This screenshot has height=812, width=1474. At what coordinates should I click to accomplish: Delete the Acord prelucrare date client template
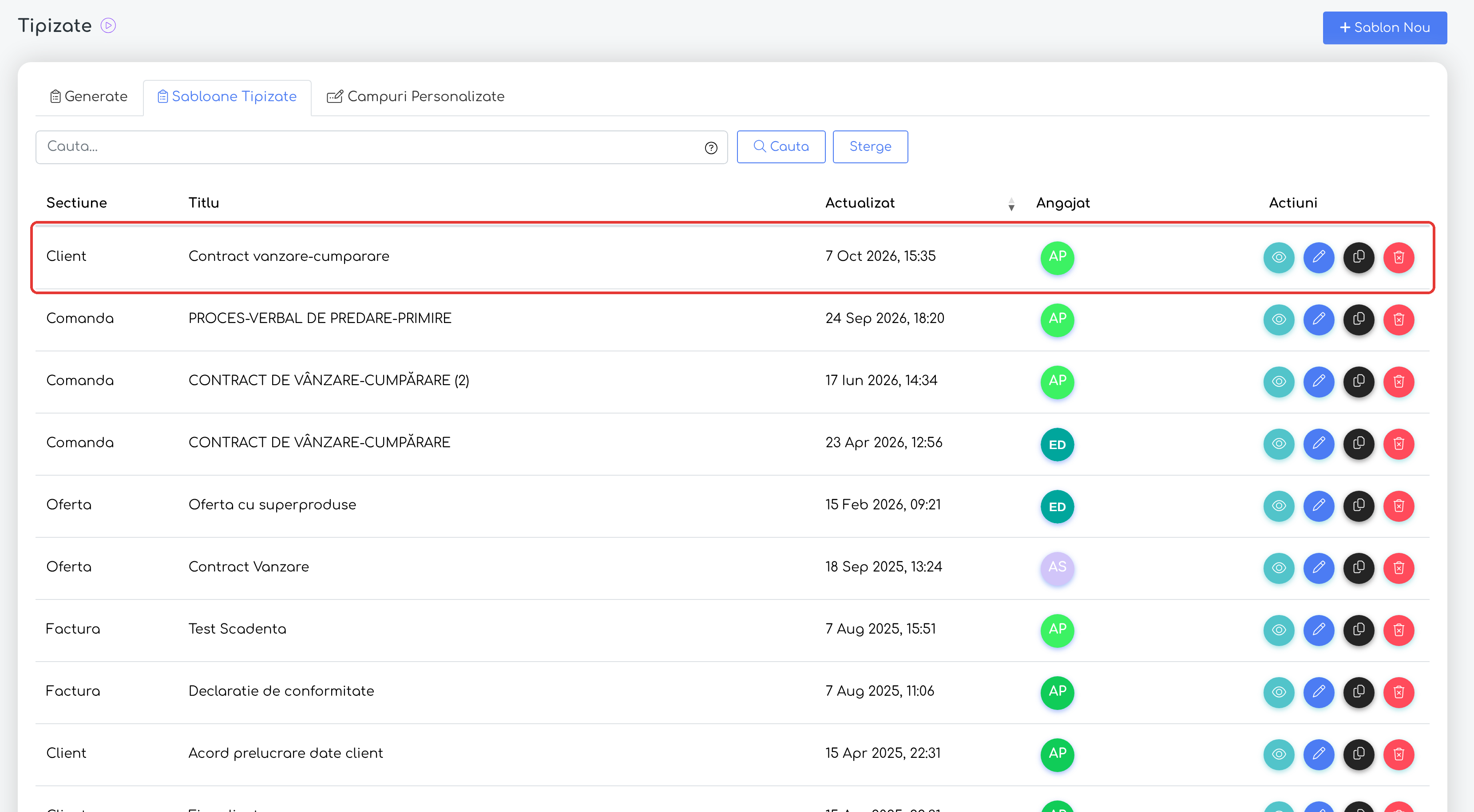tap(1399, 754)
